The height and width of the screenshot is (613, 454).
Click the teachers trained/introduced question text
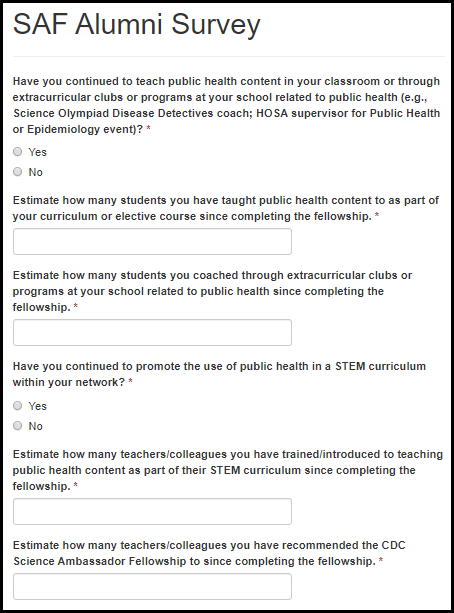pyautogui.click(x=228, y=470)
